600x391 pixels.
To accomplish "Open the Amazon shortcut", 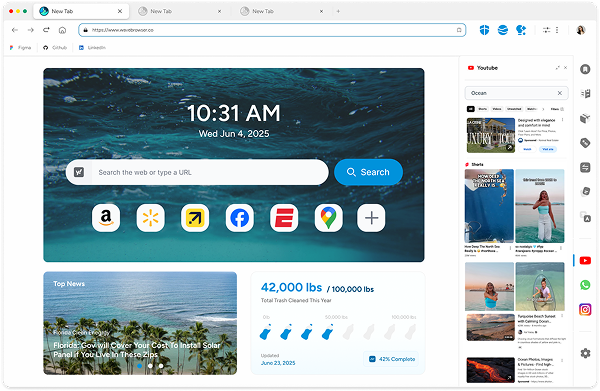I will coord(106,218).
